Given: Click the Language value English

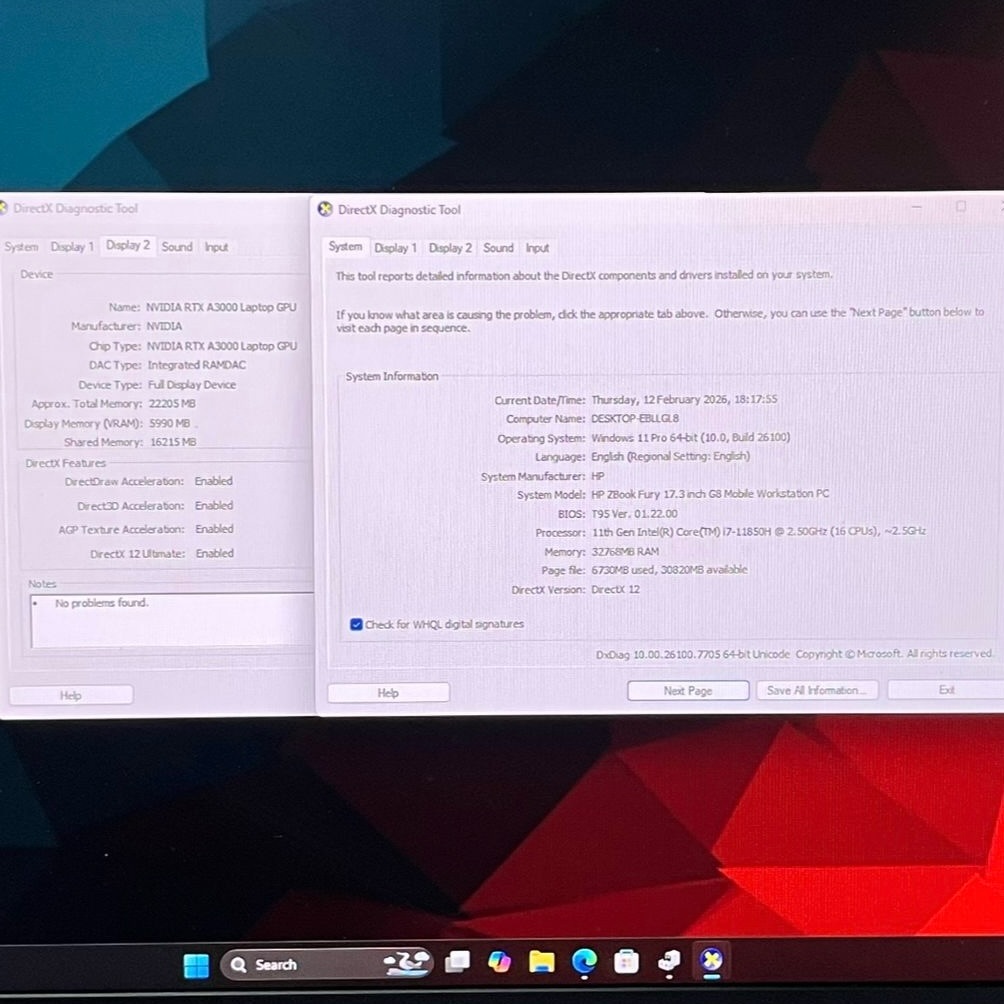Looking at the screenshot, I should point(670,457).
